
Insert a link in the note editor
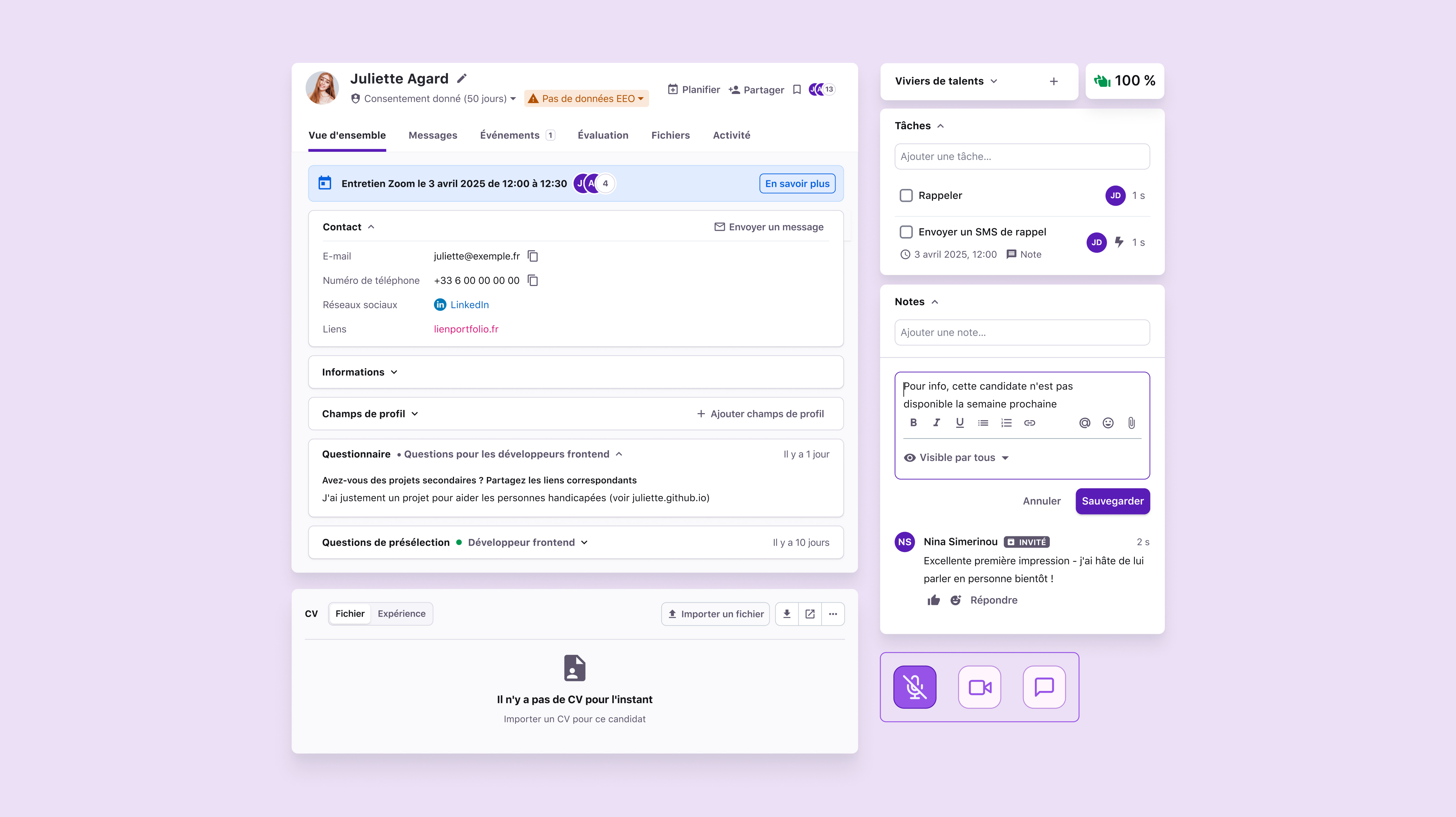point(1029,423)
